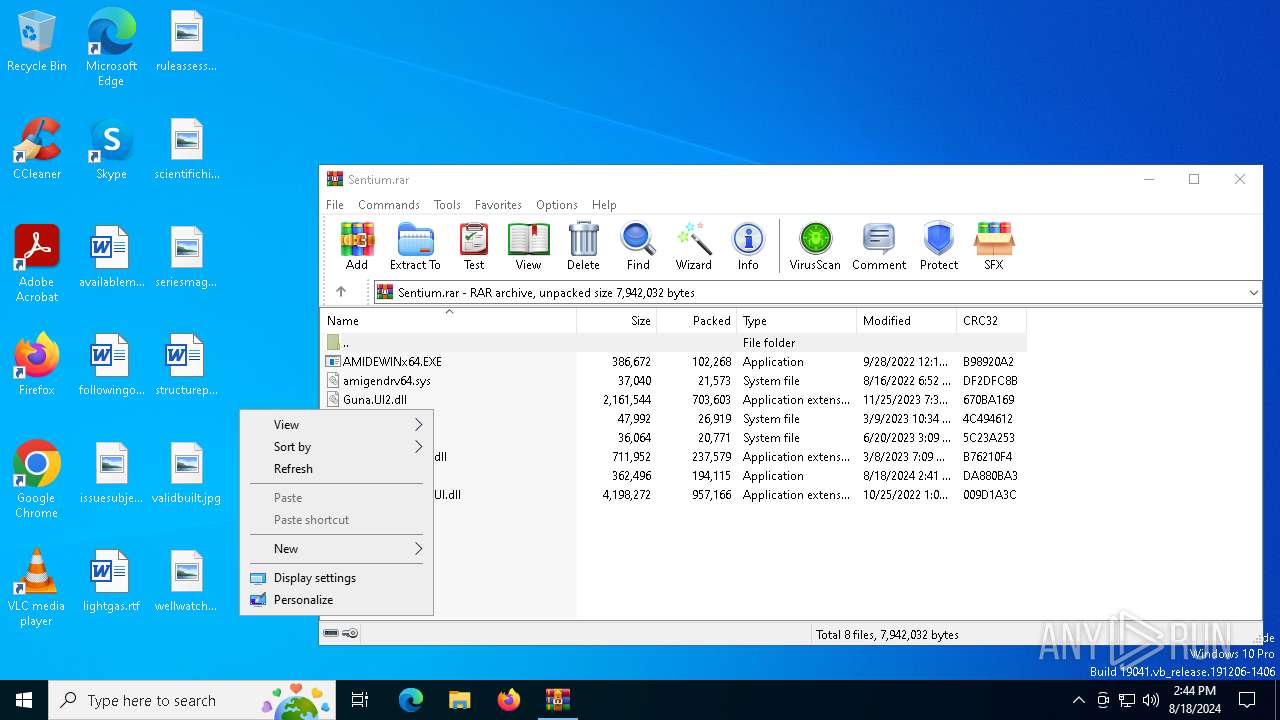Viewport: 1280px width, 720px height.
Task: Click the drive icon in WinRAR status bar
Action: 331,633
